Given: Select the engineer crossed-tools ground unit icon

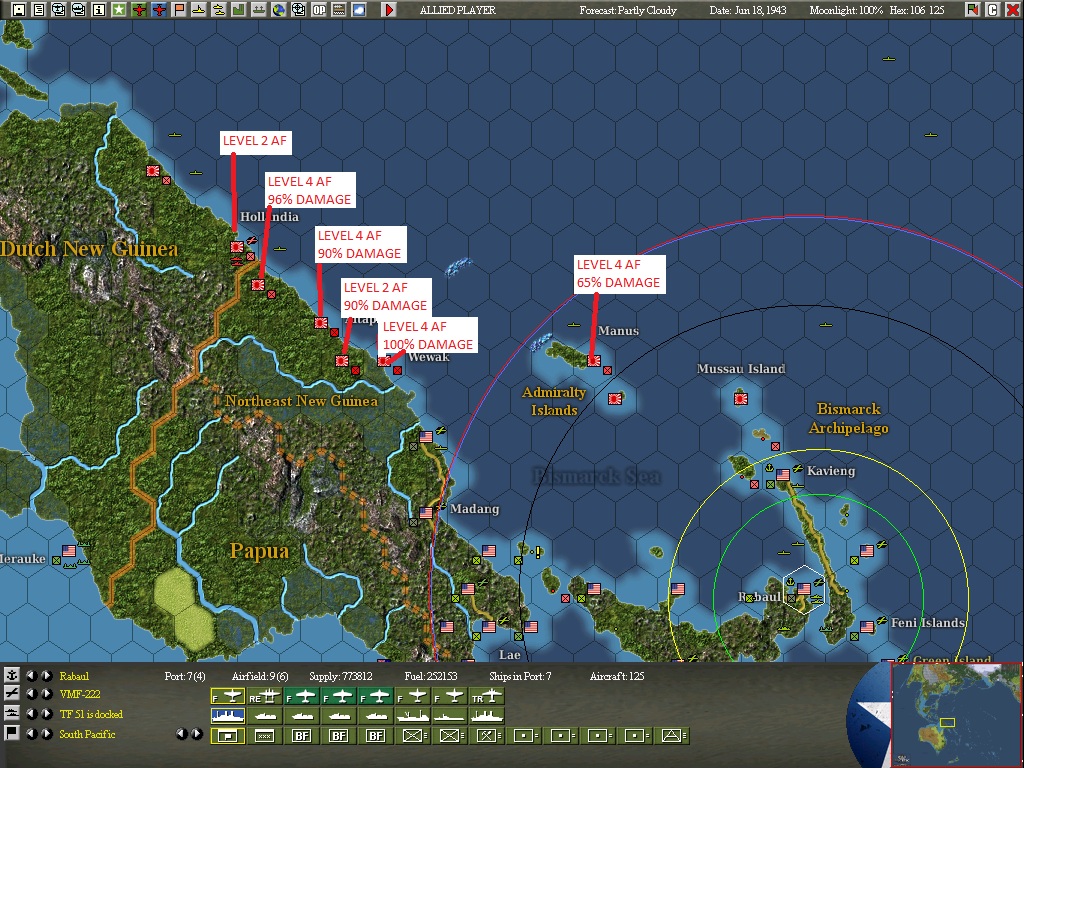Looking at the screenshot, I should pyautogui.click(x=487, y=736).
